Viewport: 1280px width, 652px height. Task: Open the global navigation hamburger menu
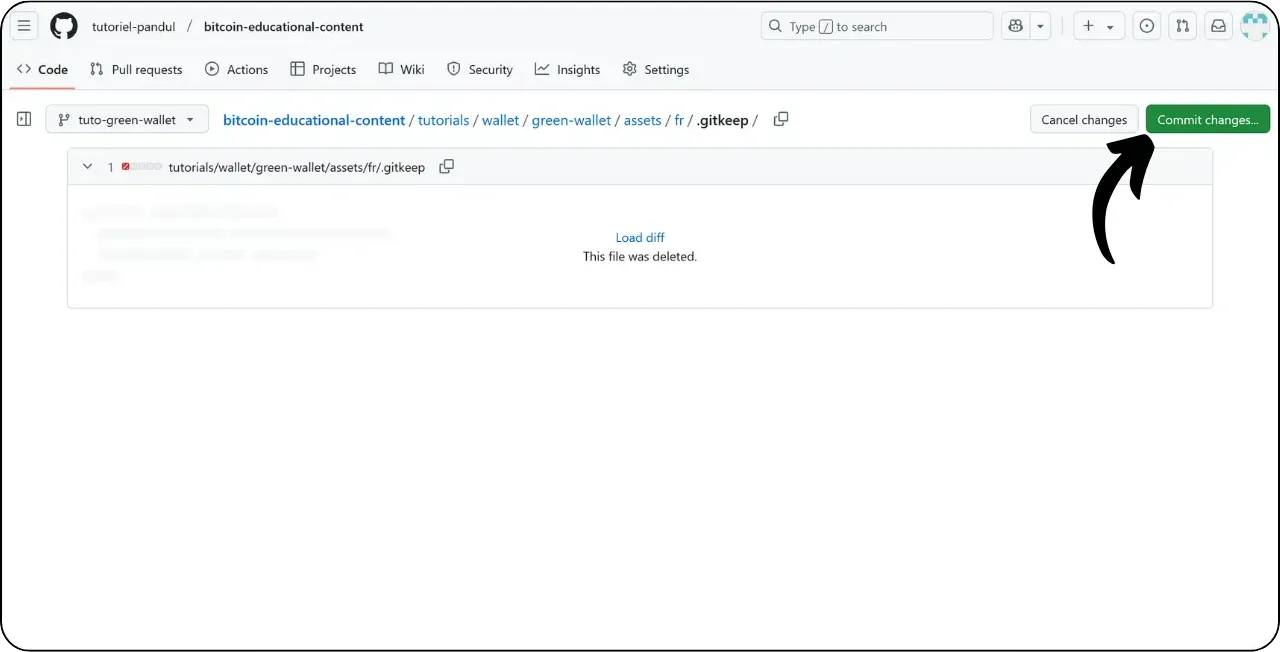coord(24,25)
